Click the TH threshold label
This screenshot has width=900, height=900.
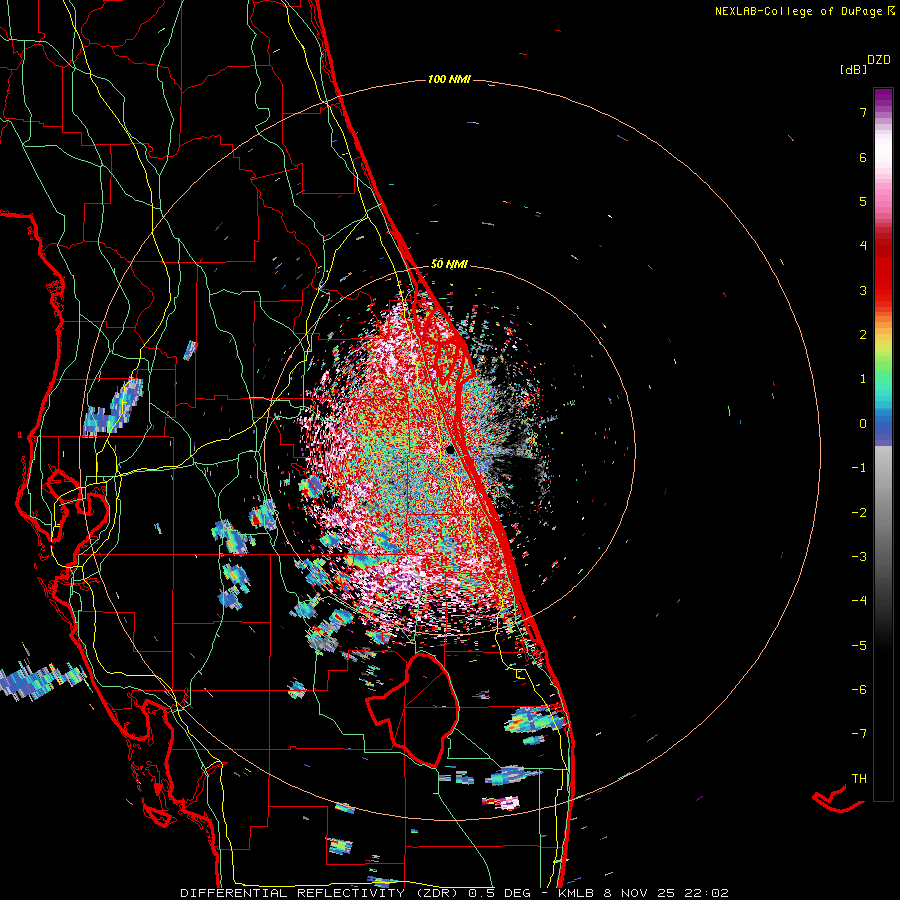[859, 779]
